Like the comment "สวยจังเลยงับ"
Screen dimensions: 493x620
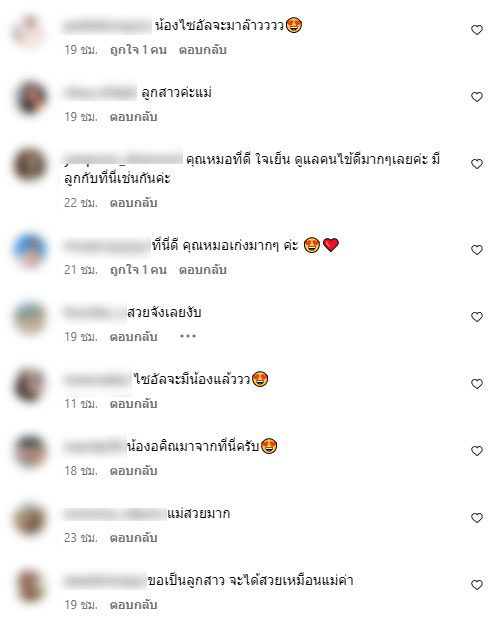point(477,317)
